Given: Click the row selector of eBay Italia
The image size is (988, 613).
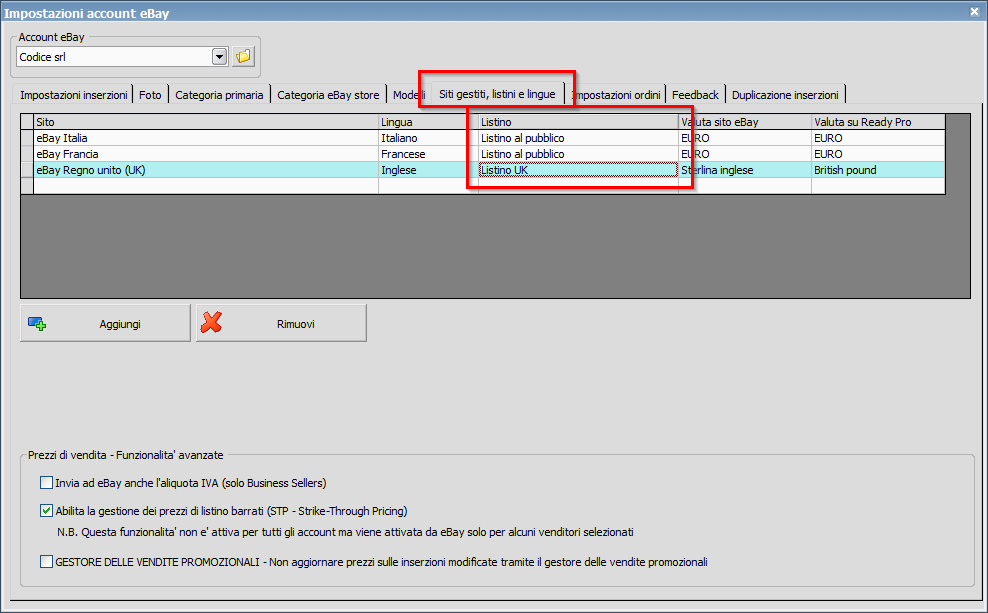Looking at the screenshot, I should tap(27, 138).
